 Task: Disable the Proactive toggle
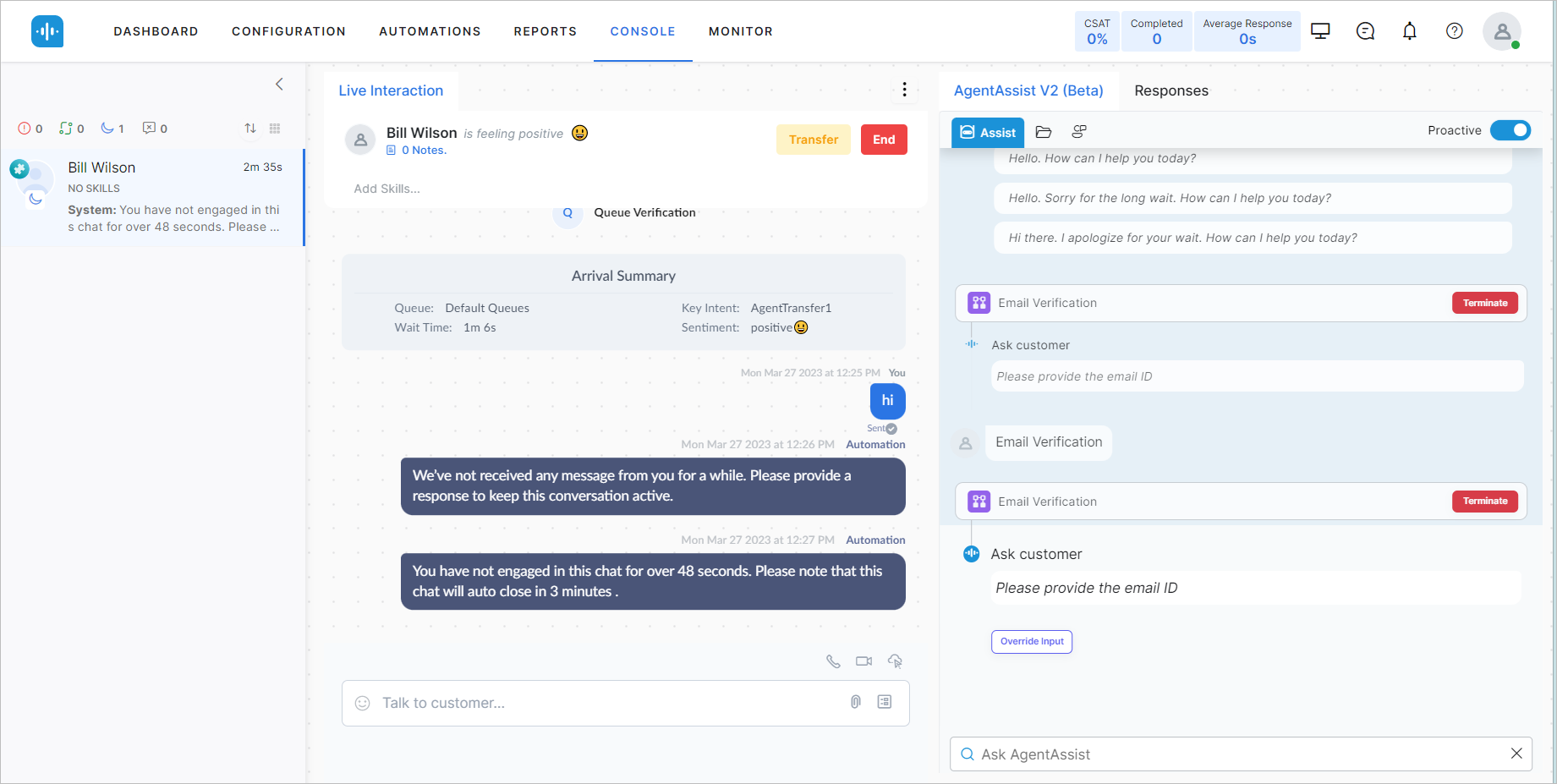1510,130
